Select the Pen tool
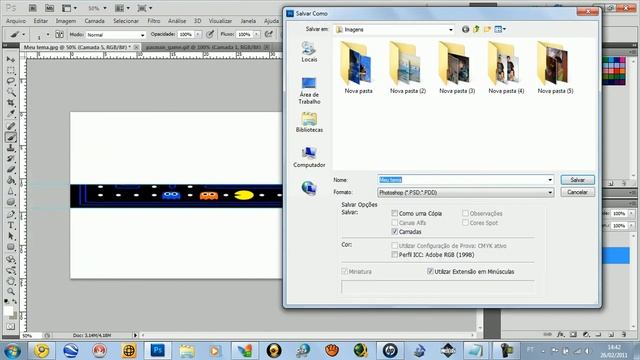Screen dimensions: 640x360 (x=11, y=214)
